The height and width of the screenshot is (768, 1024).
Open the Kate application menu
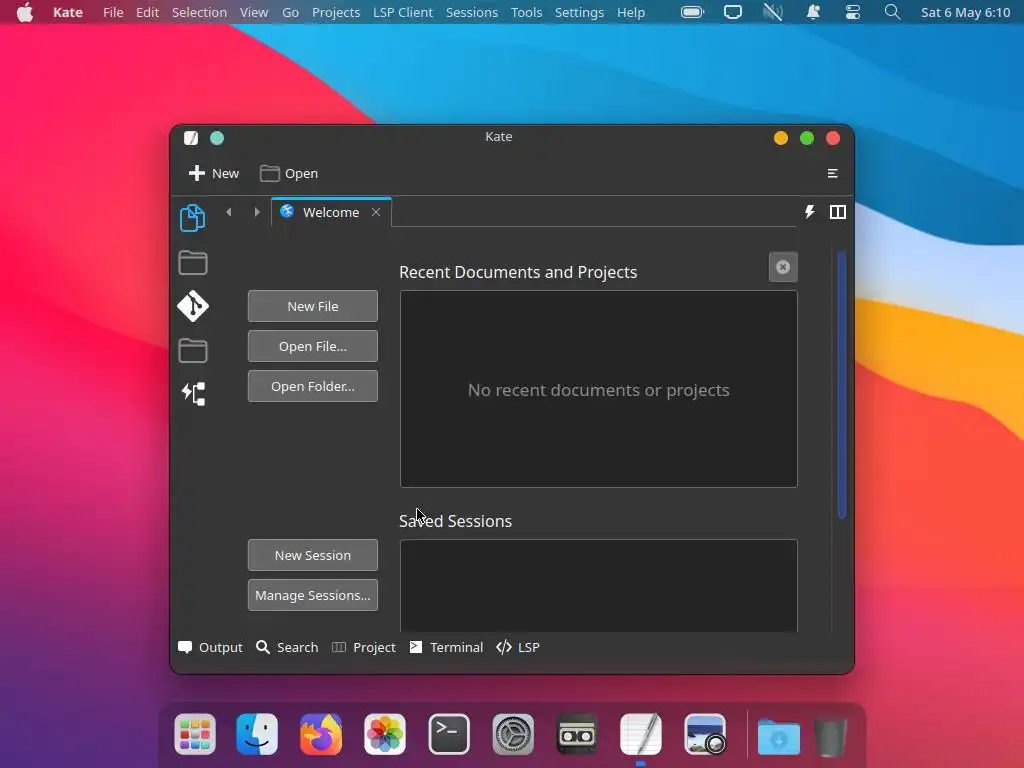68,12
